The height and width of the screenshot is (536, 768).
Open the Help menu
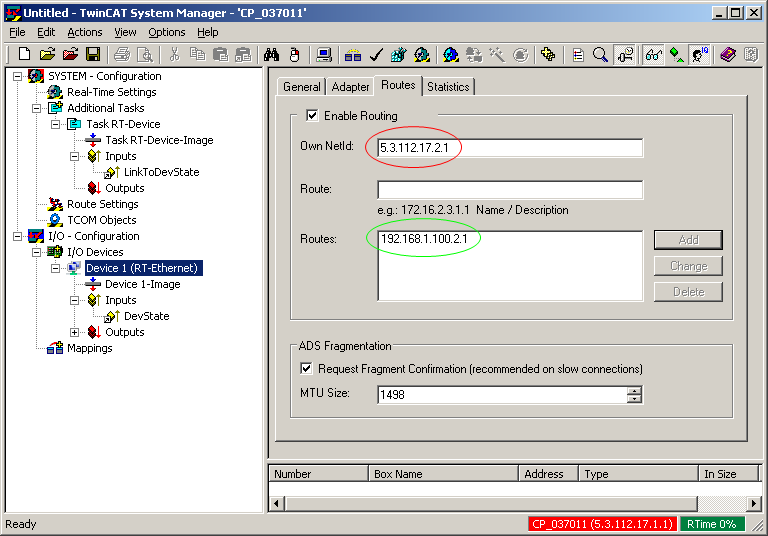208,32
